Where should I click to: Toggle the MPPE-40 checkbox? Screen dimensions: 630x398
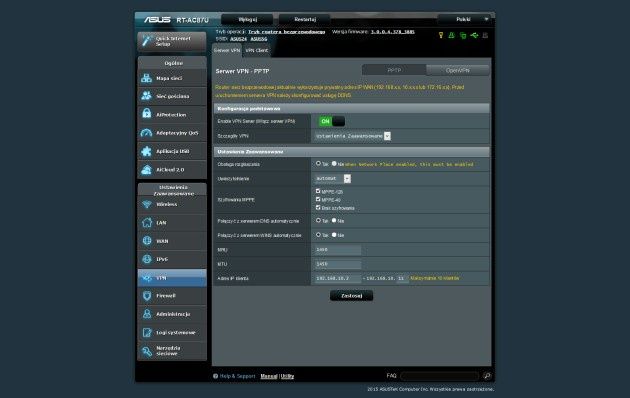click(x=318, y=199)
